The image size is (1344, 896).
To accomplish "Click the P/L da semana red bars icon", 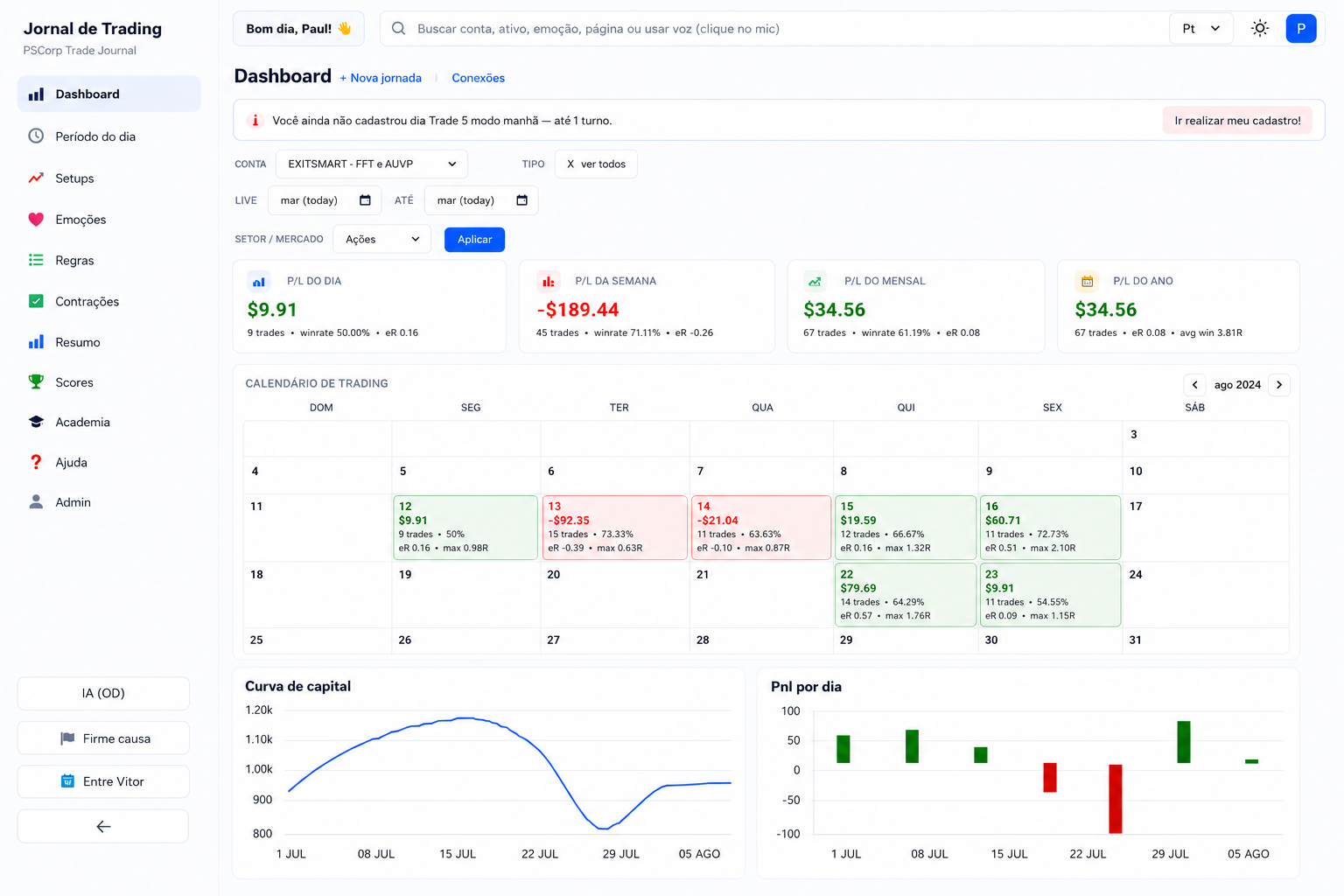I will click(x=548, y=282).
